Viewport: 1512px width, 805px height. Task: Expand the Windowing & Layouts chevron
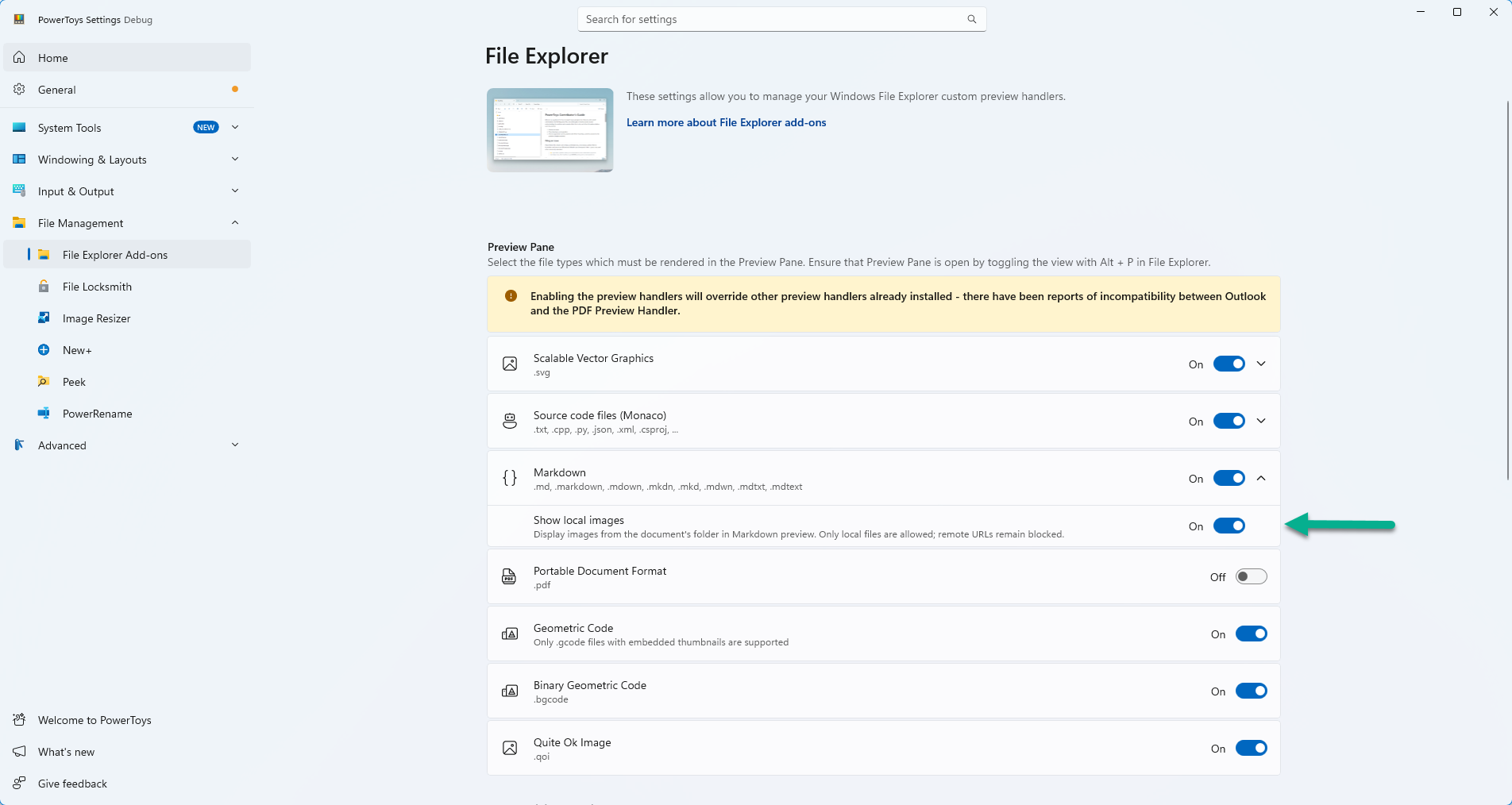[235, 159]
